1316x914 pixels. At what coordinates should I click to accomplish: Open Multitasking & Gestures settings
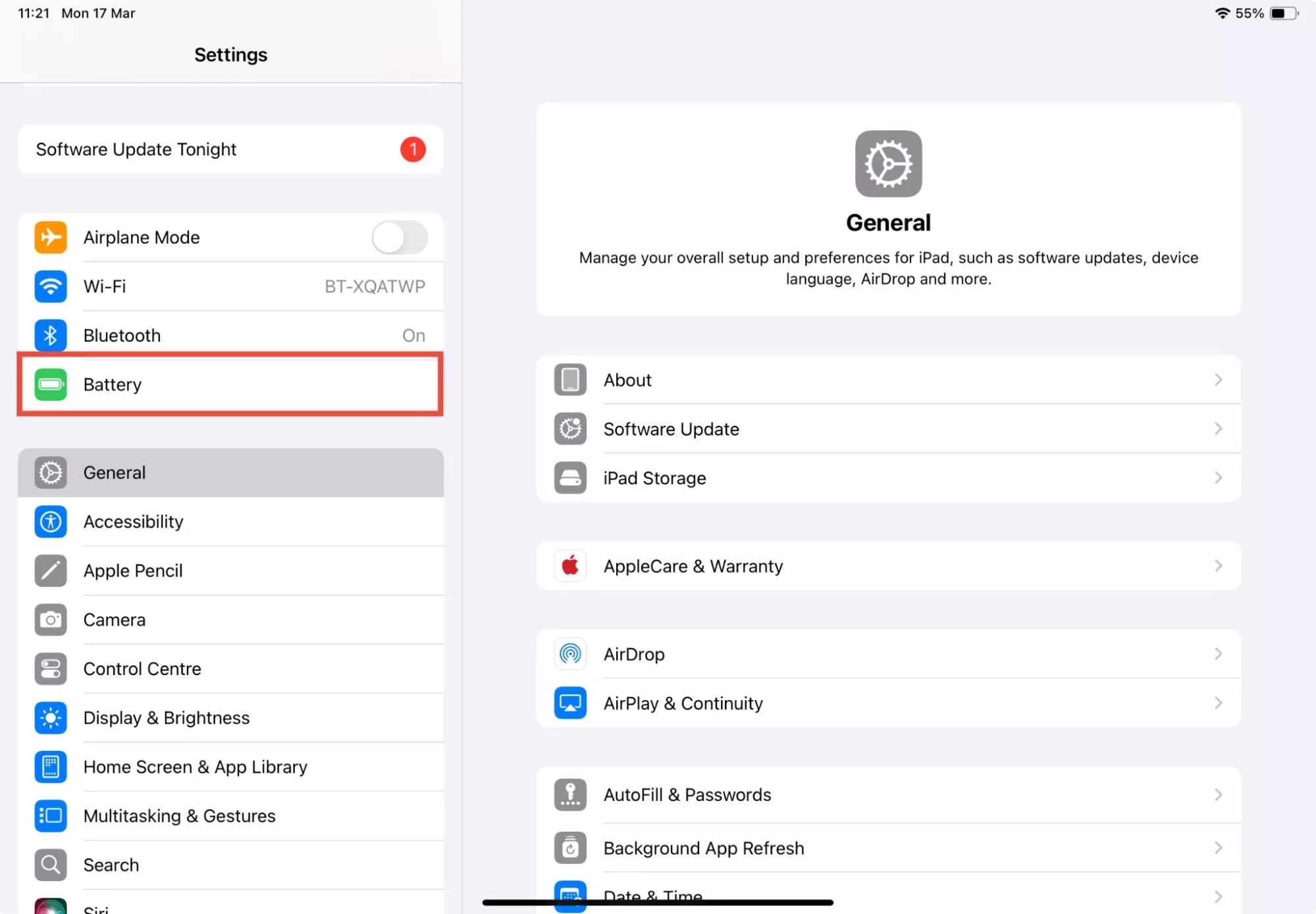[x=179, y=816]
